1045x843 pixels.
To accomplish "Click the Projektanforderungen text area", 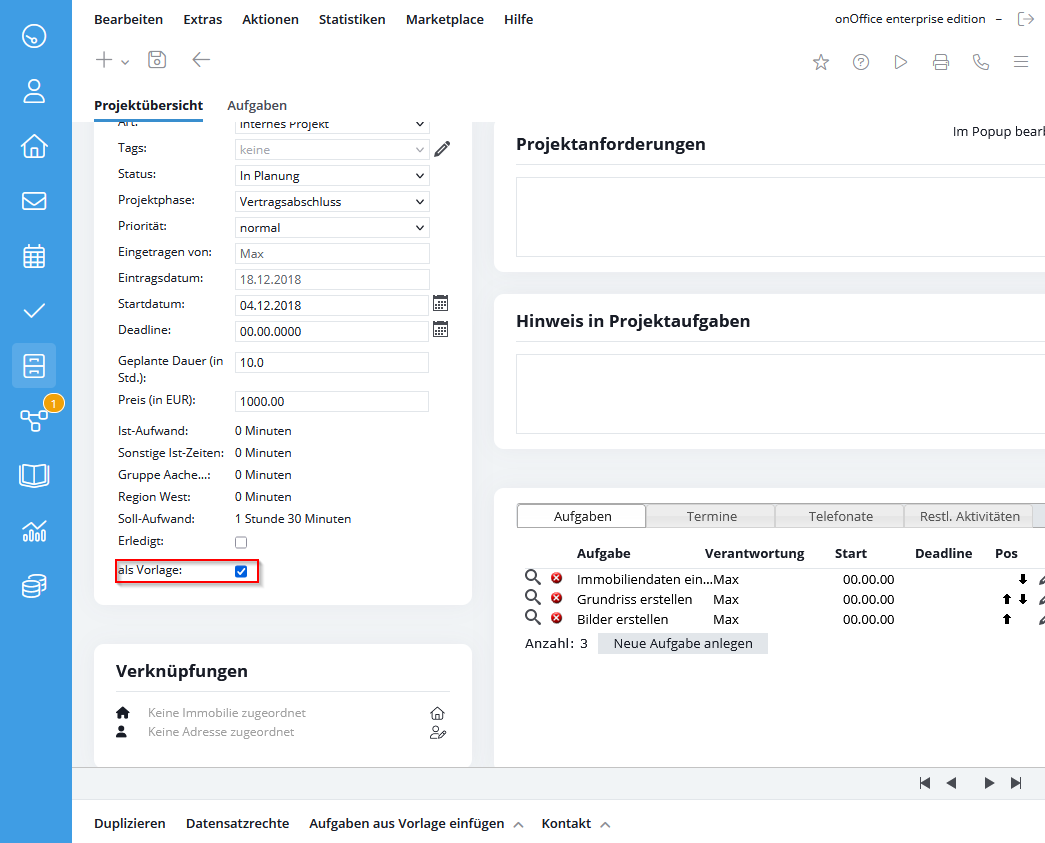I will coord(780,217).
